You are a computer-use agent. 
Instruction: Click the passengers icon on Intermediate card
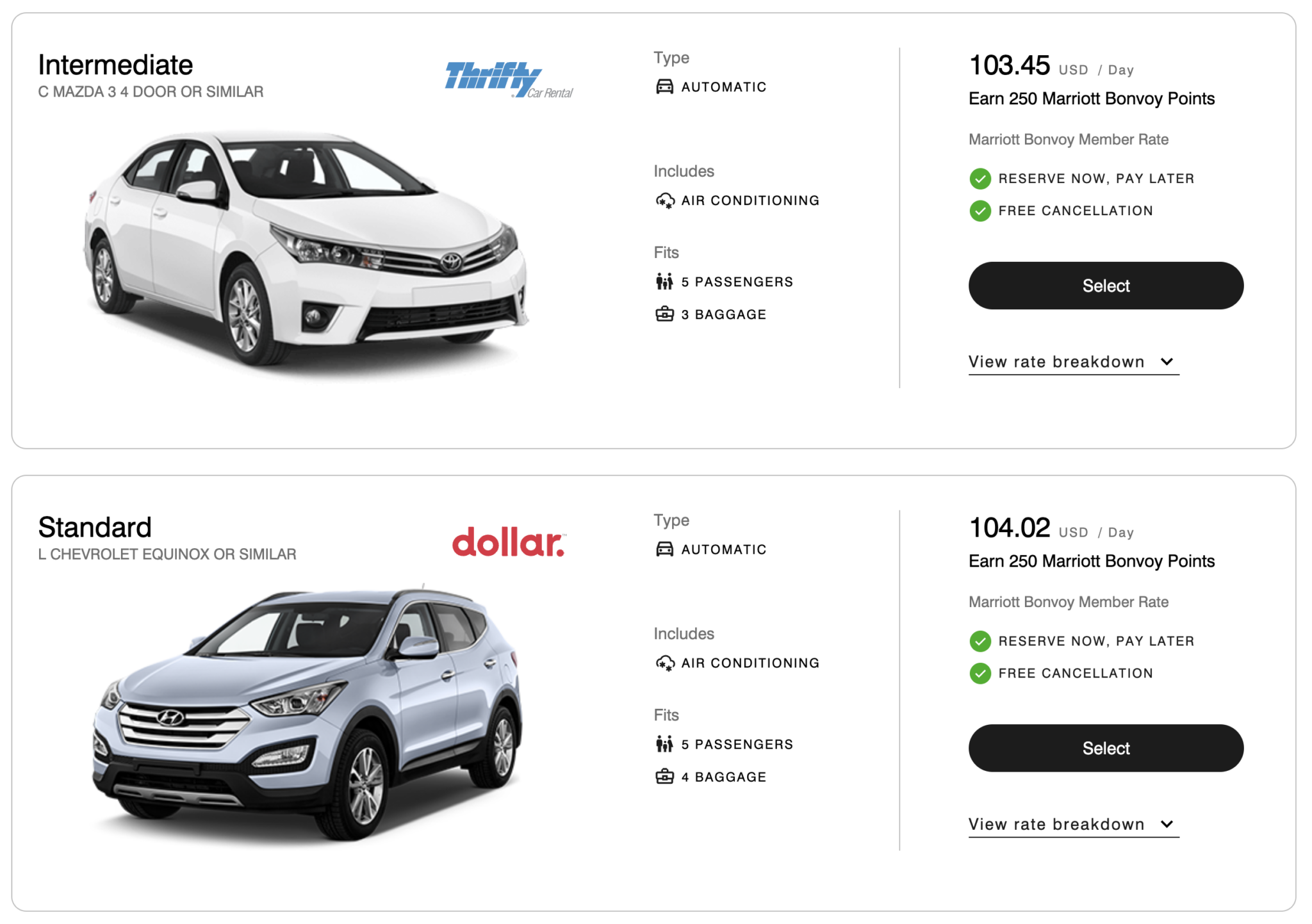664,282
